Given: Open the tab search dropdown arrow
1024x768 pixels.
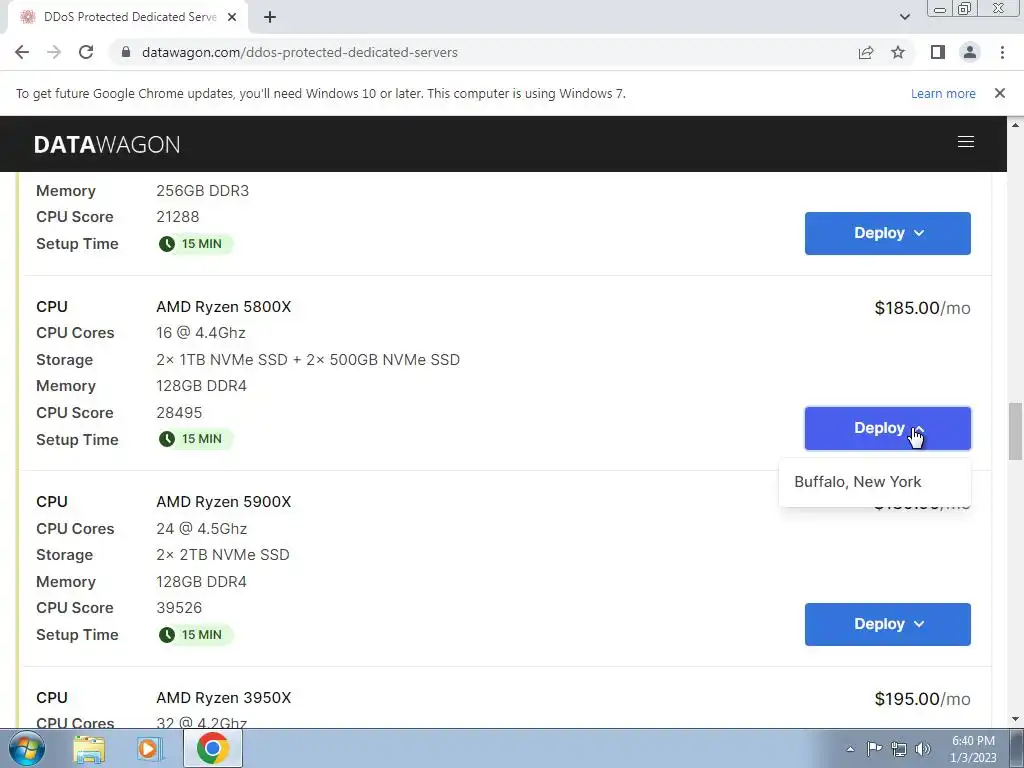Looking at the screenshot, I should point(904,17).
